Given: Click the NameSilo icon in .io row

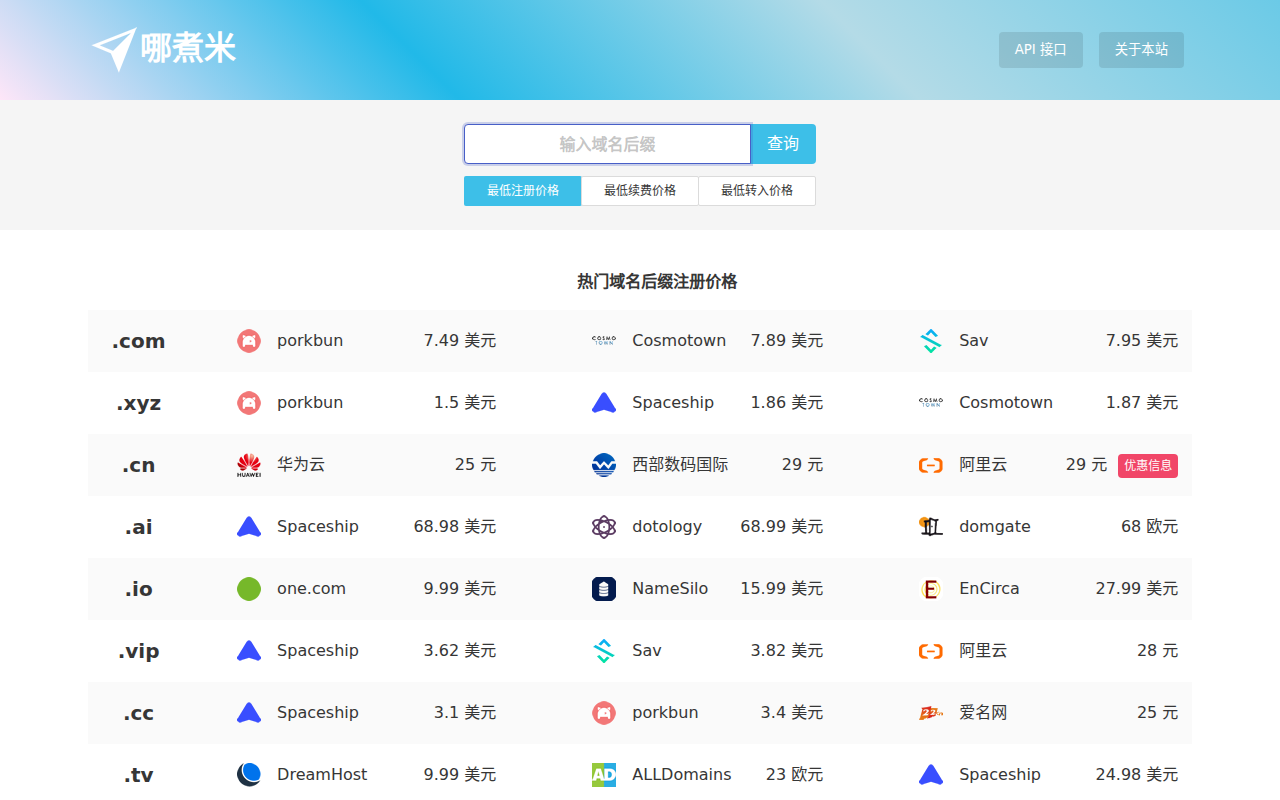Looking at the screenshot, I should tap(603, 589).
